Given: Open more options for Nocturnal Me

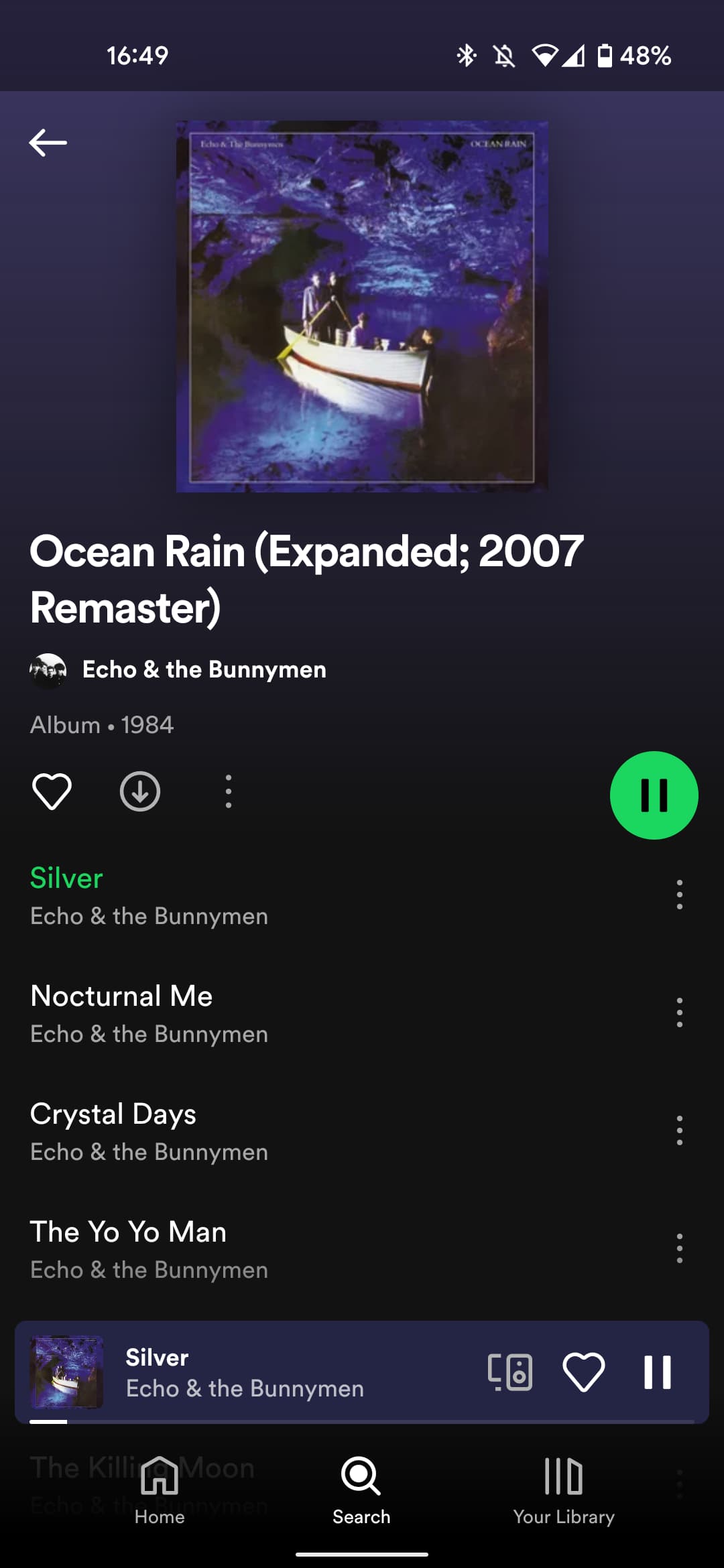Looking at the screenshot, I should [x=680, y=1012].
